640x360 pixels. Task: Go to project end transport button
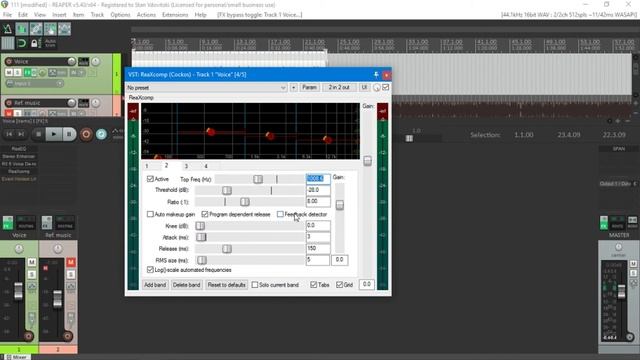click(21, 134)
